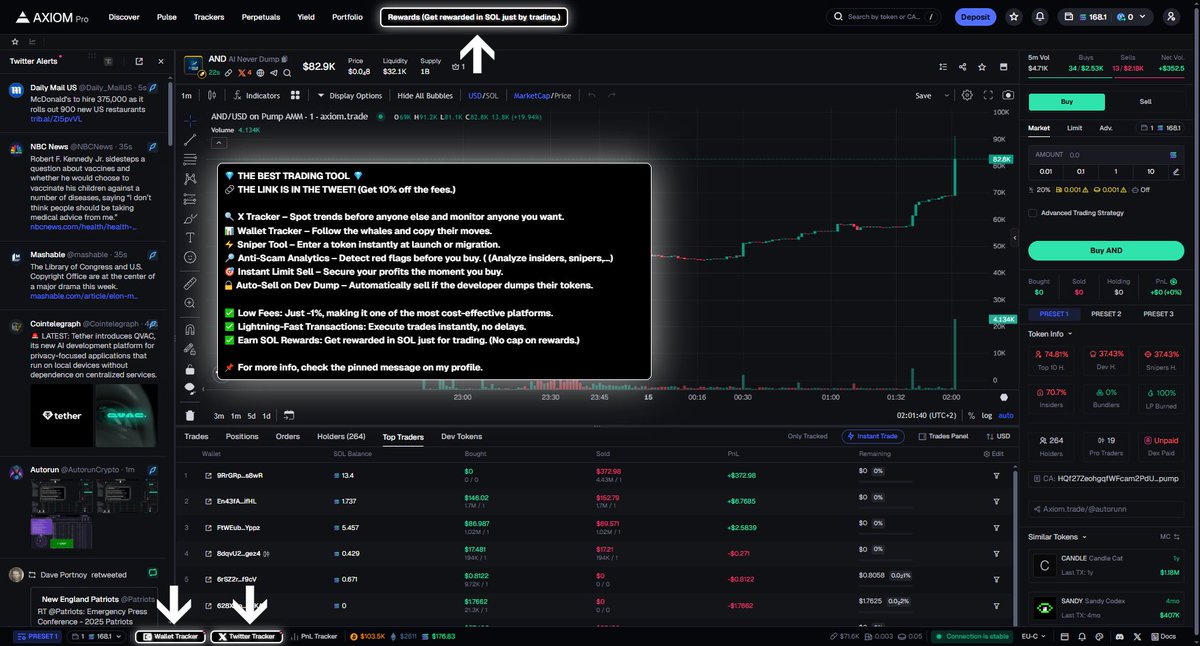Copy the AND token name
Viewport: 1200px width, 646px height.
tap(285, 60)
